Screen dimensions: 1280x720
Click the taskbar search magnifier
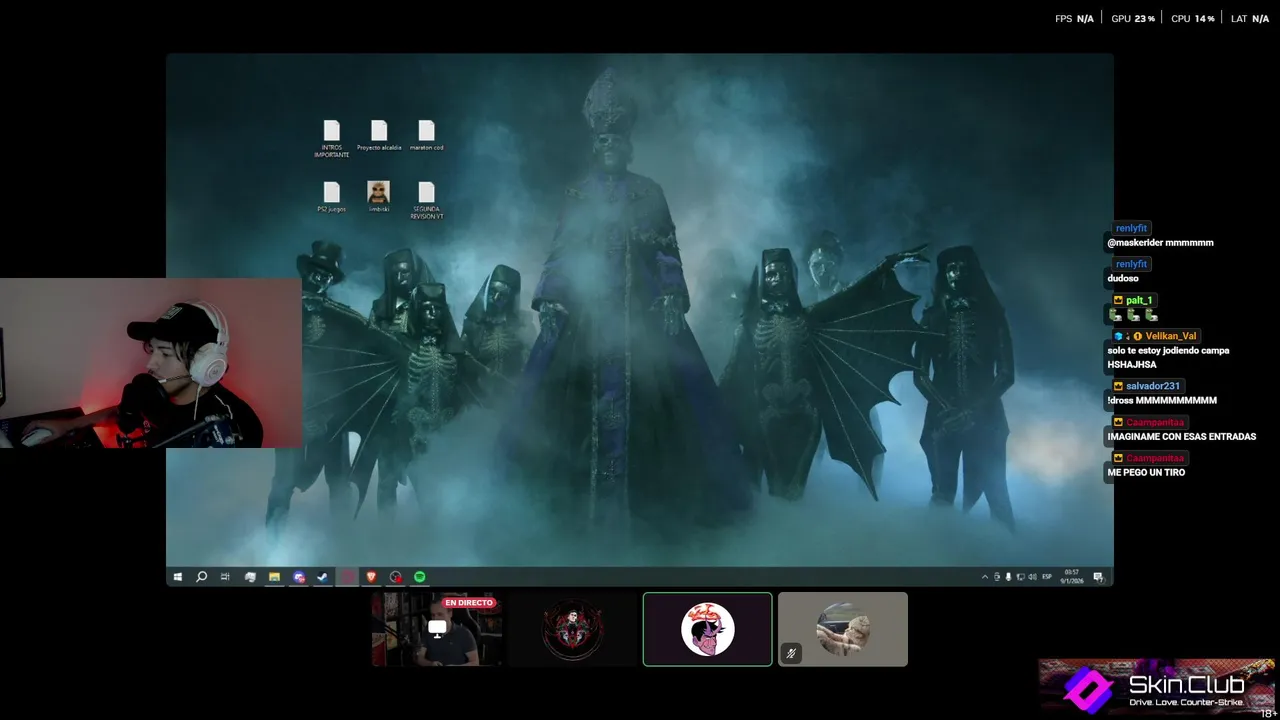(201, 577)
